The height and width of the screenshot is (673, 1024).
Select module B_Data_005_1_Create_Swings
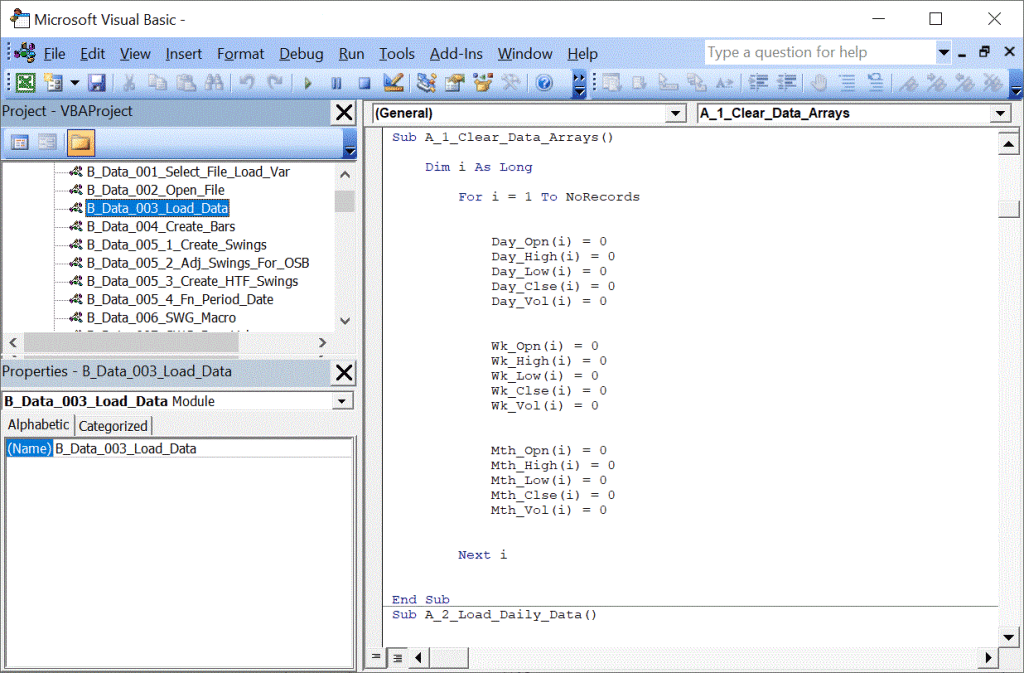click(176, 245)
